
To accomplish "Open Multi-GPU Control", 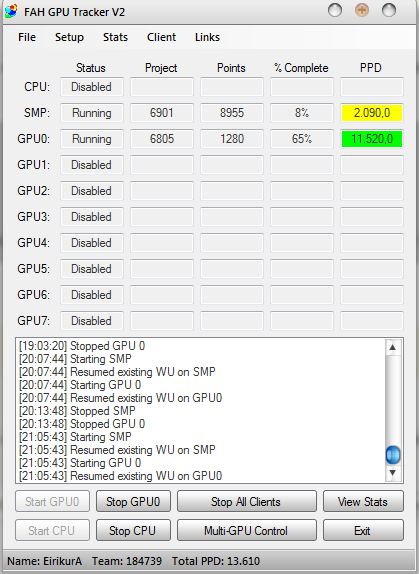I will pyautogui.click(x=247, y=530).
